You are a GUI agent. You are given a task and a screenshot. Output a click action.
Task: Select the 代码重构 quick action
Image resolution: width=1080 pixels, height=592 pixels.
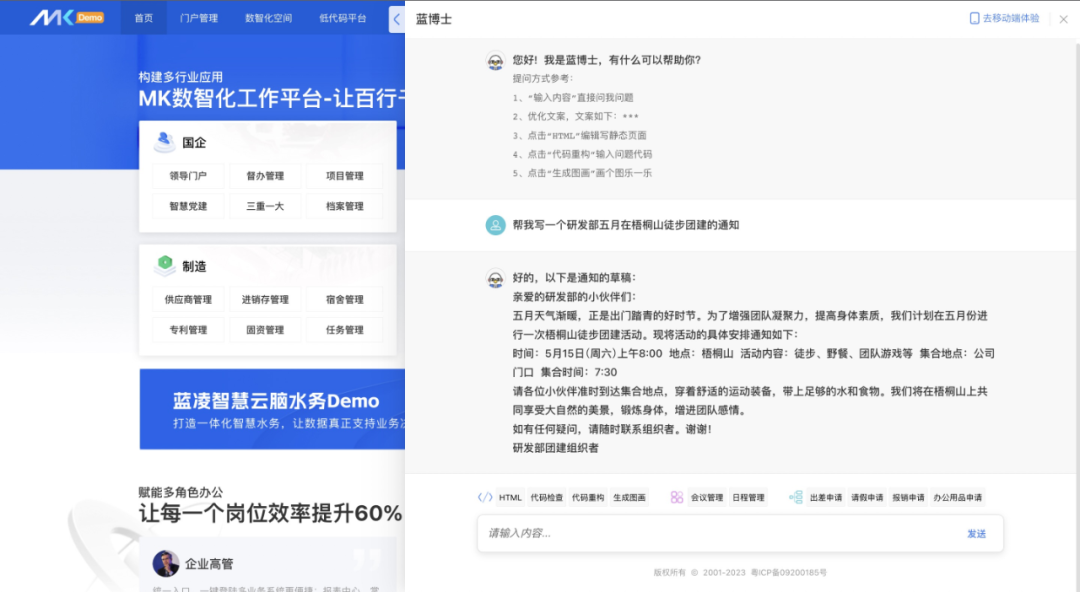click(588, 497)
